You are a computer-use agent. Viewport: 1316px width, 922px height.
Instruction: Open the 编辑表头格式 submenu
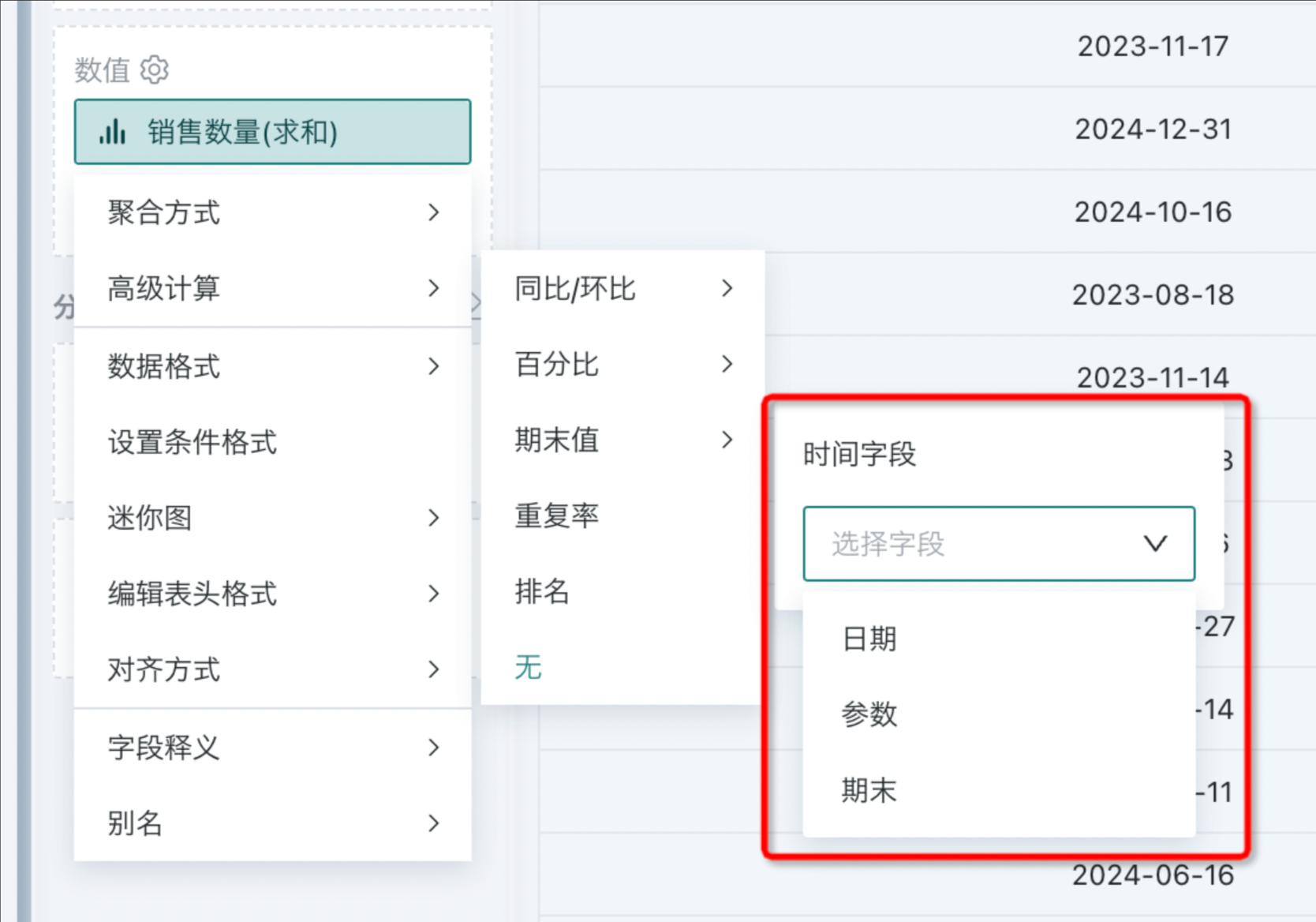pos(272,594)
